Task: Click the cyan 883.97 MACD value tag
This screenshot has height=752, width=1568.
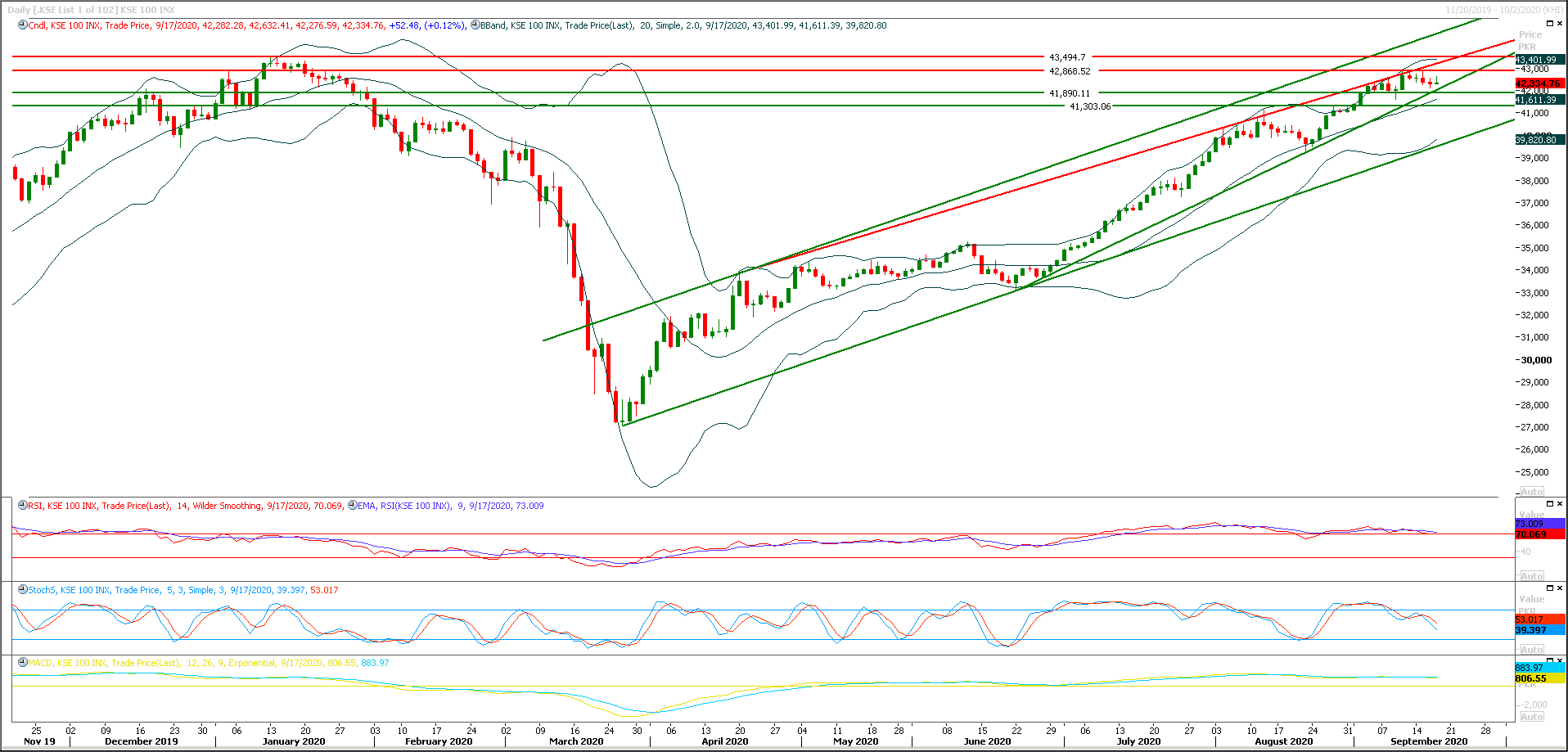Action: [1539, 668]
